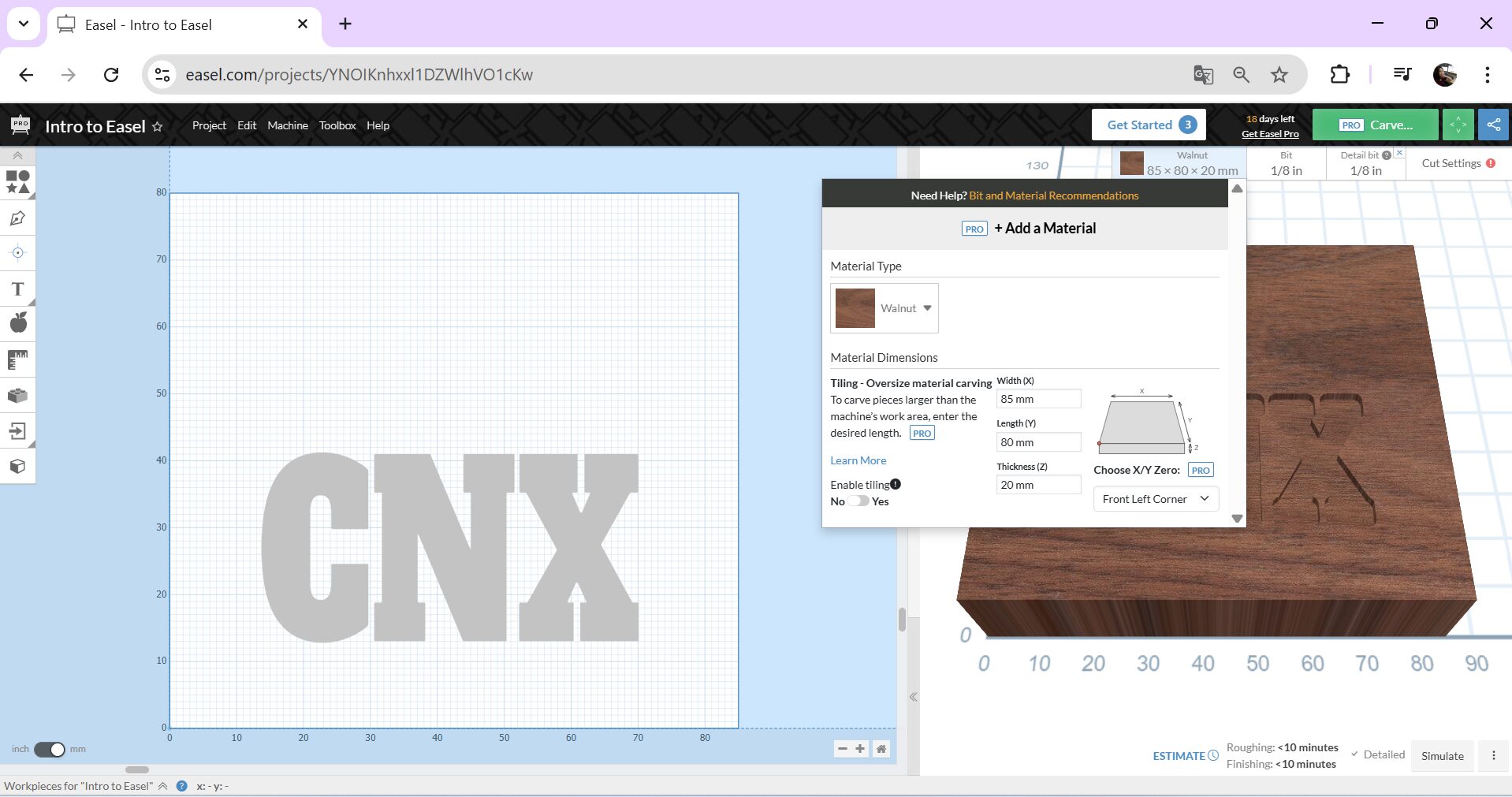
Task: Open the Import file tool
Action: tap(17, 430)
